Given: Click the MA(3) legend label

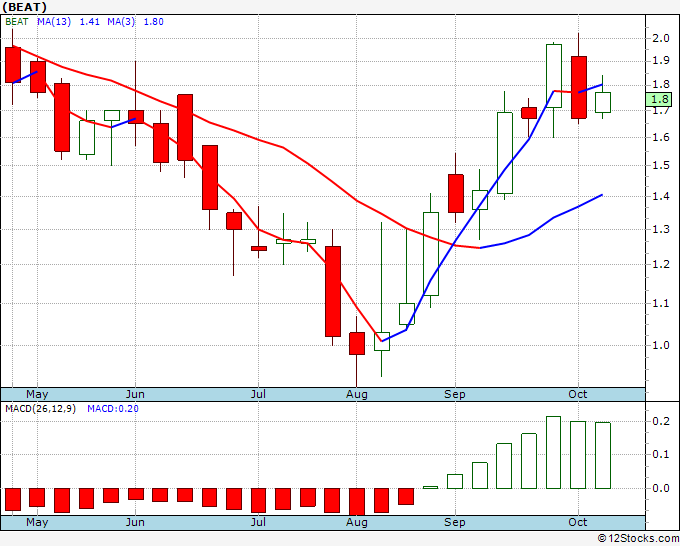Looking at the screenshot, I should (121, 22).
